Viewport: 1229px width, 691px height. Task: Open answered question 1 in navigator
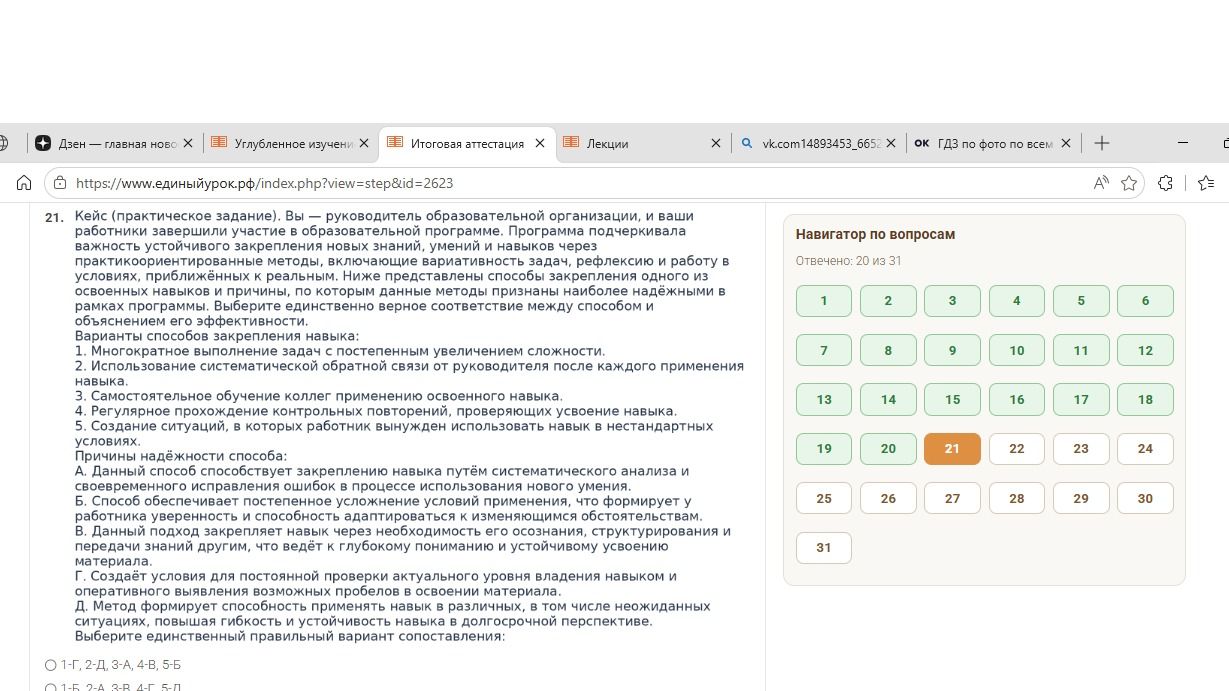click(824, 301)
